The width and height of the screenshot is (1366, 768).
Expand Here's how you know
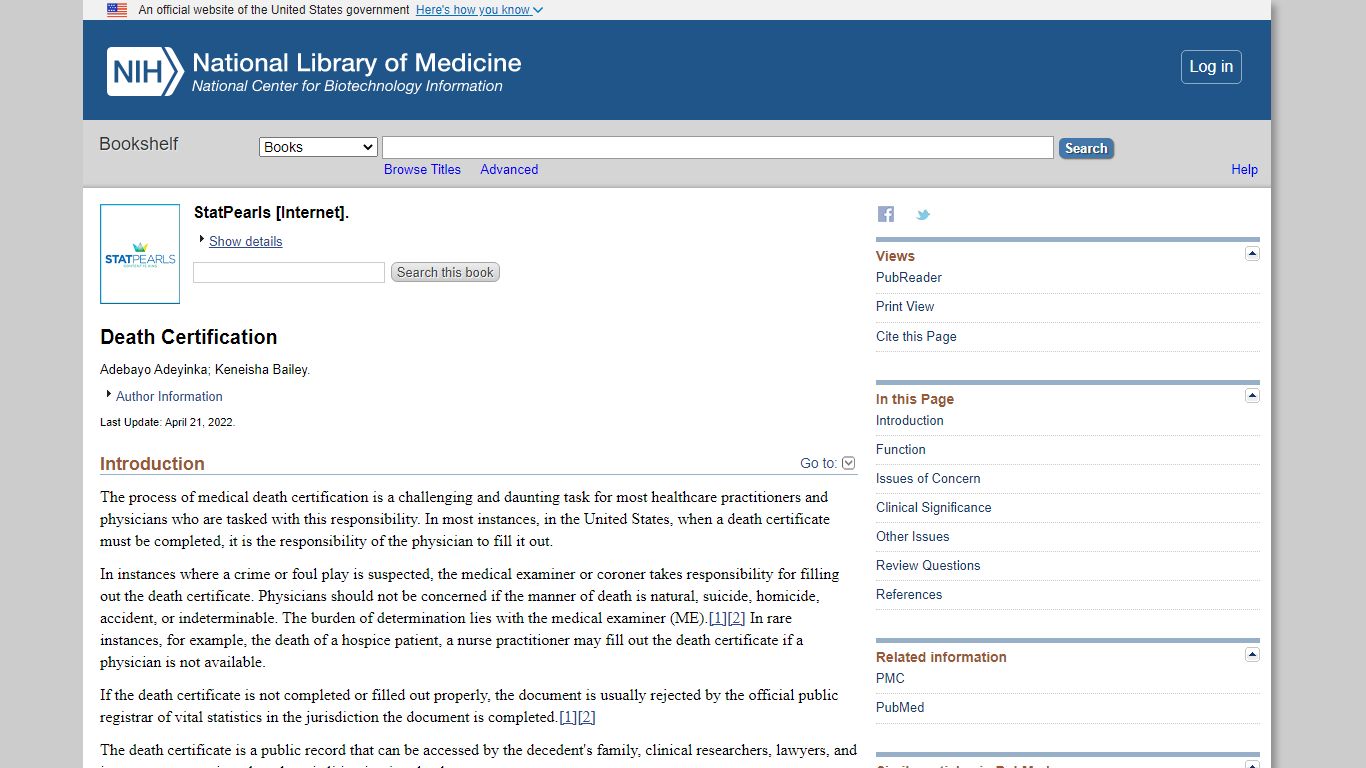[x=479, y=10]
